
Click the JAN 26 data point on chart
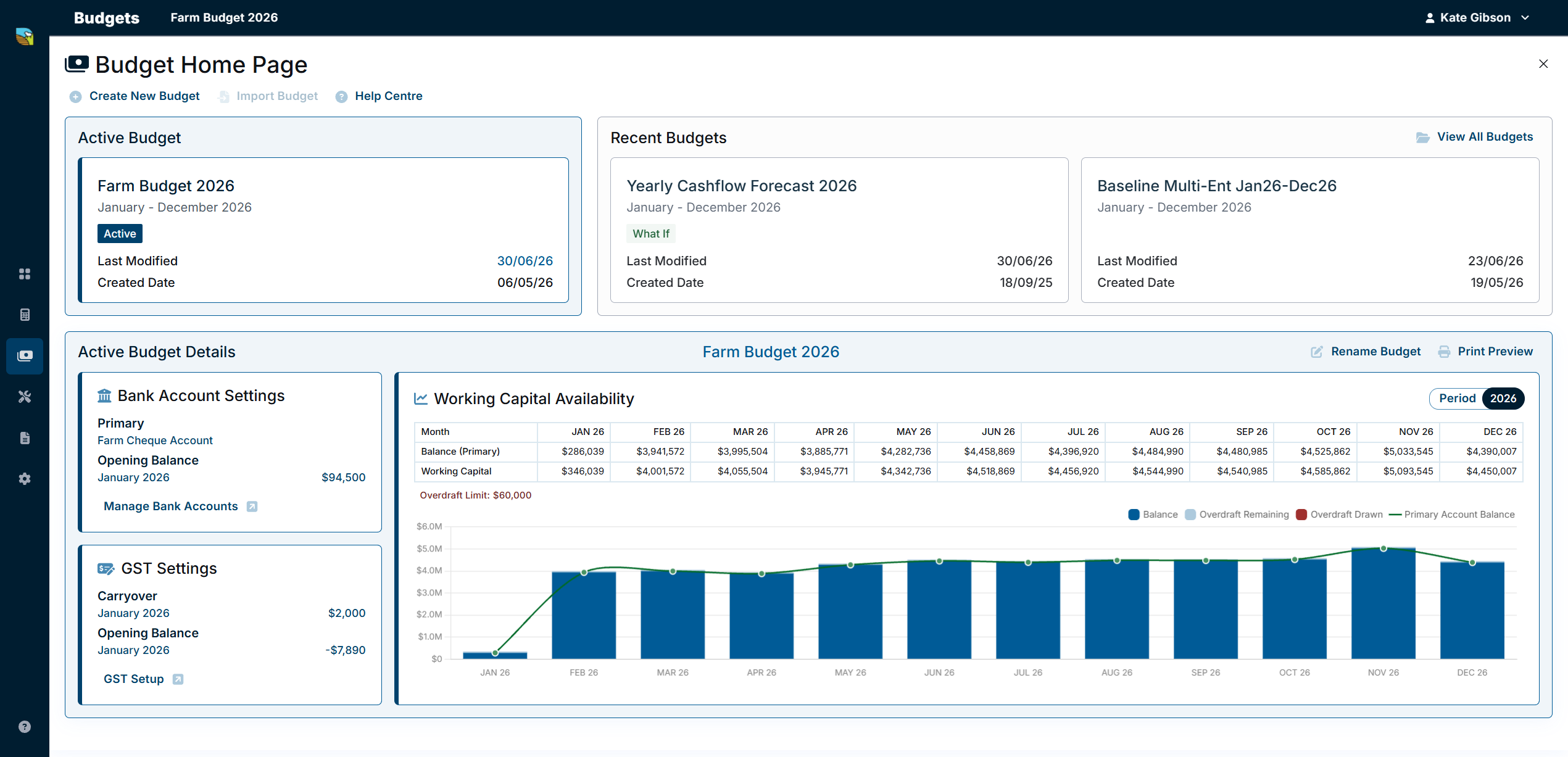[496, 653]
